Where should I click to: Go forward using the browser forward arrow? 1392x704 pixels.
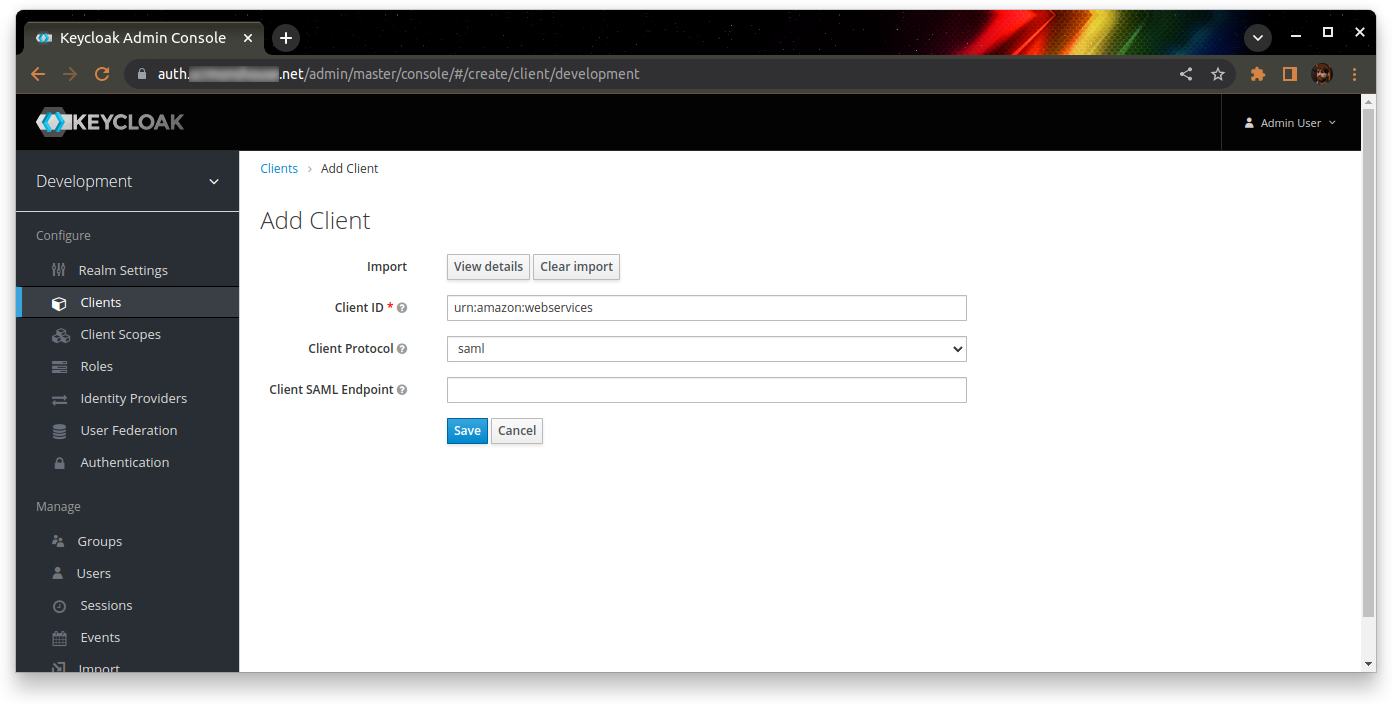tap(70, 74)
